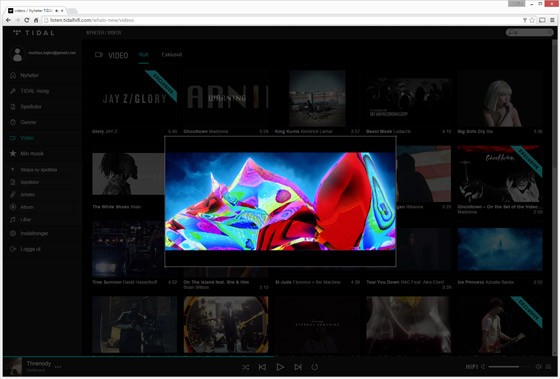
Task: Toggle repeat mode in player bar
Action: 315,367
